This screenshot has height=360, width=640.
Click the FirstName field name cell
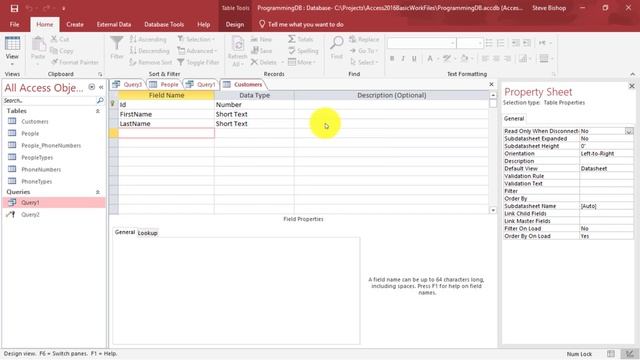(166, 114)
